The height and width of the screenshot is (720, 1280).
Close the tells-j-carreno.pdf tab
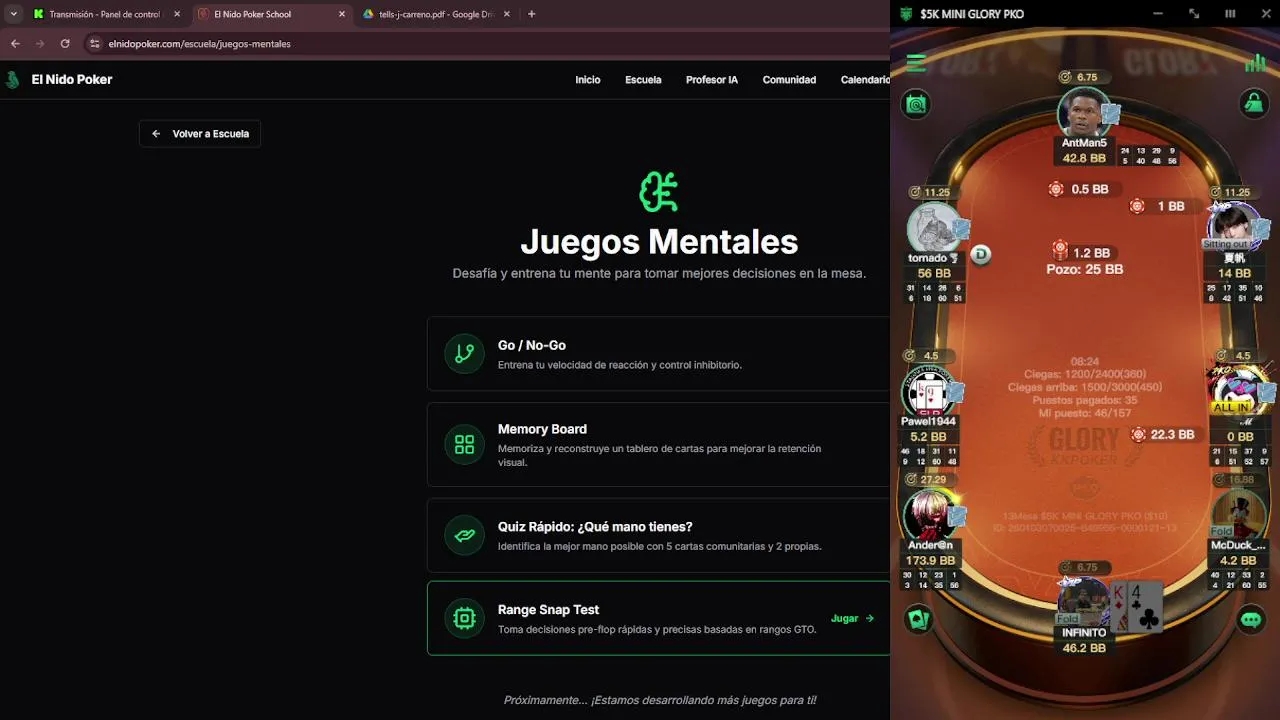(x=507, y=14)
